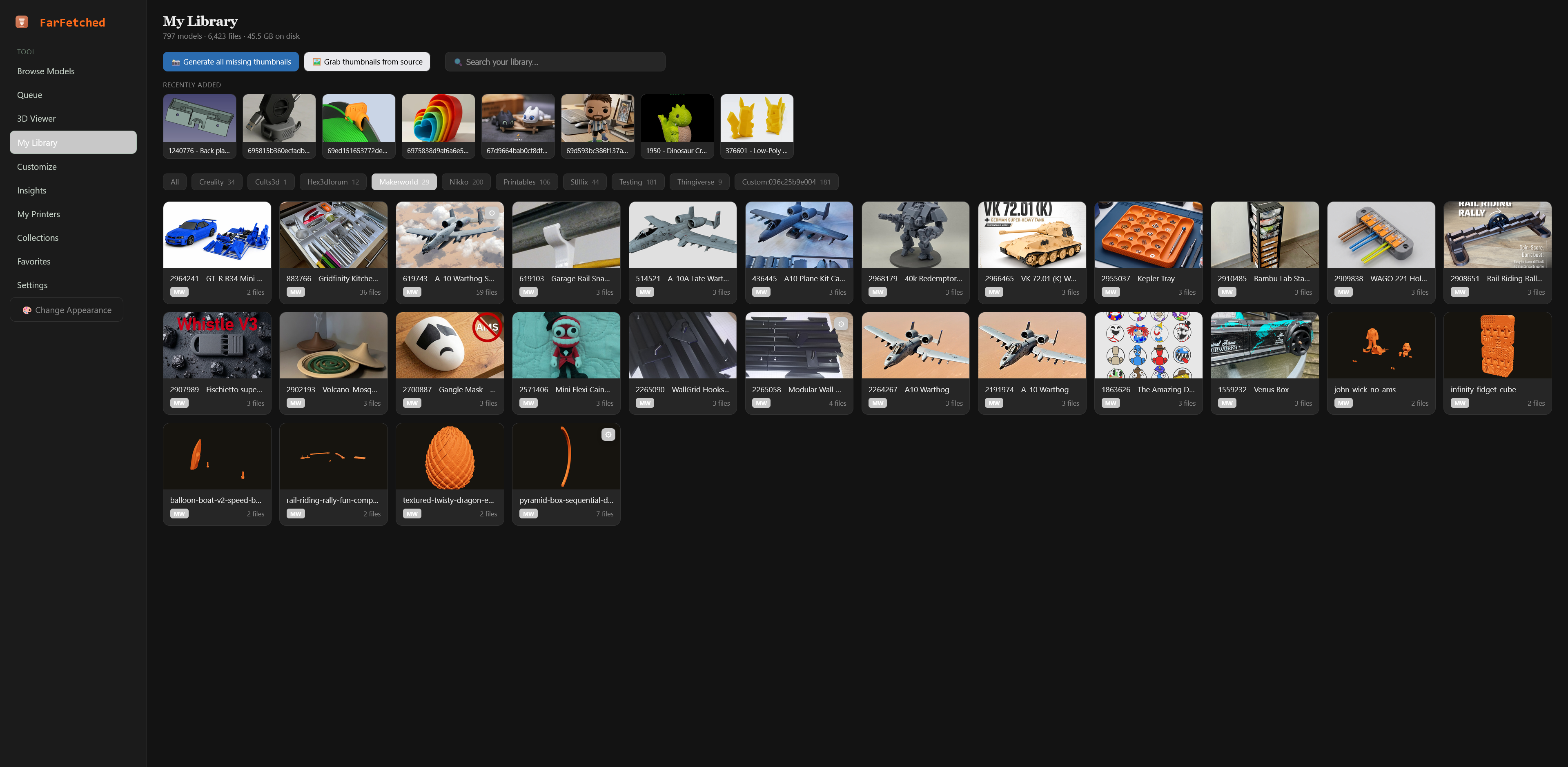This screenshot has width=1568, height=767.
Task: Filter library by Nikko source
Action: click(466, 182)
